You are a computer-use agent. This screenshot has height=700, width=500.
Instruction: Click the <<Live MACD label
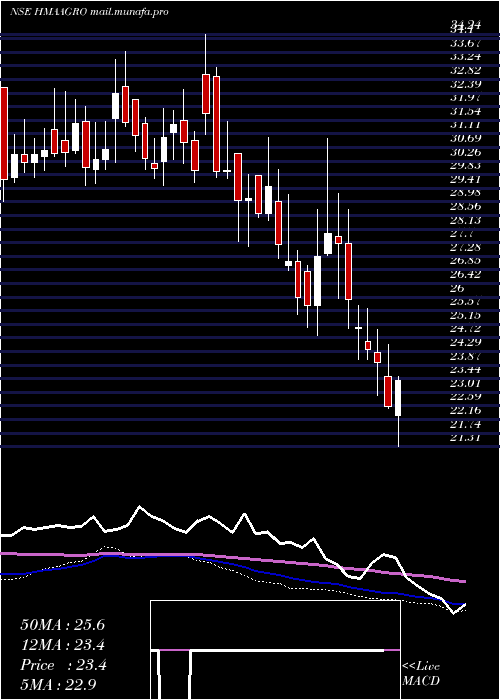[421, 674]
